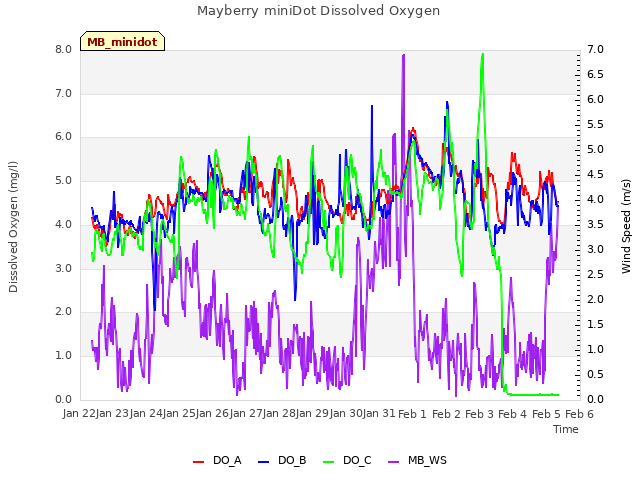The height and width of the screenshot is (480, 640).
Task: Click the Dissolved Oxygen (mg/l) axis label
Action: 13,227
